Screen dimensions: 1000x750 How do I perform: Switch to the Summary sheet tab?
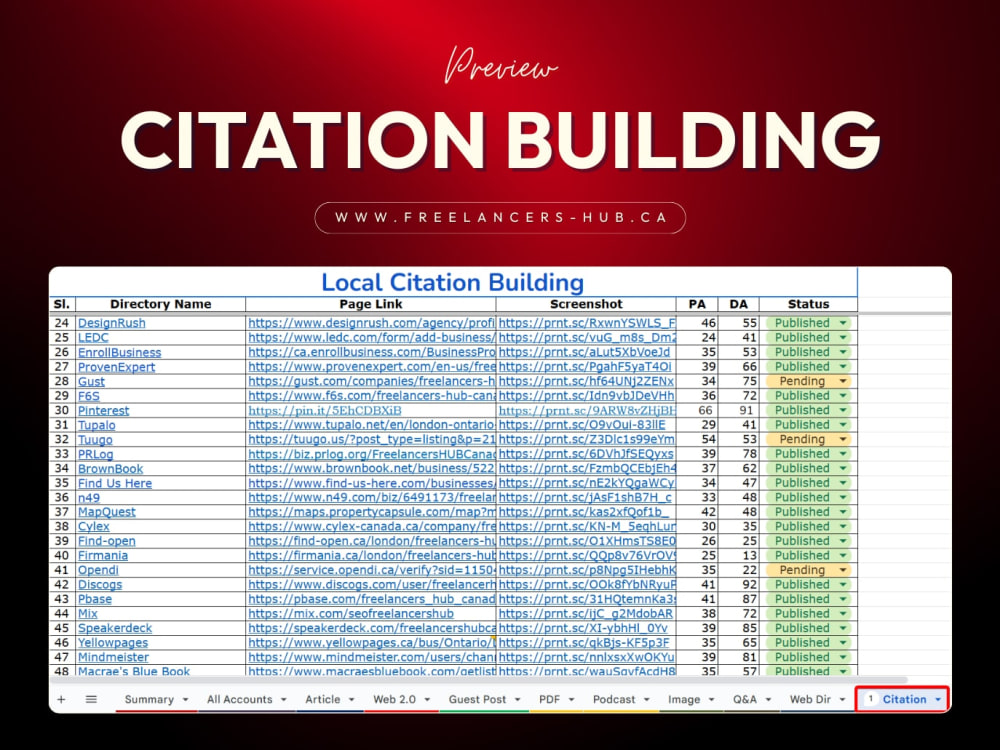pyautogui.click(x=149, y=700)
